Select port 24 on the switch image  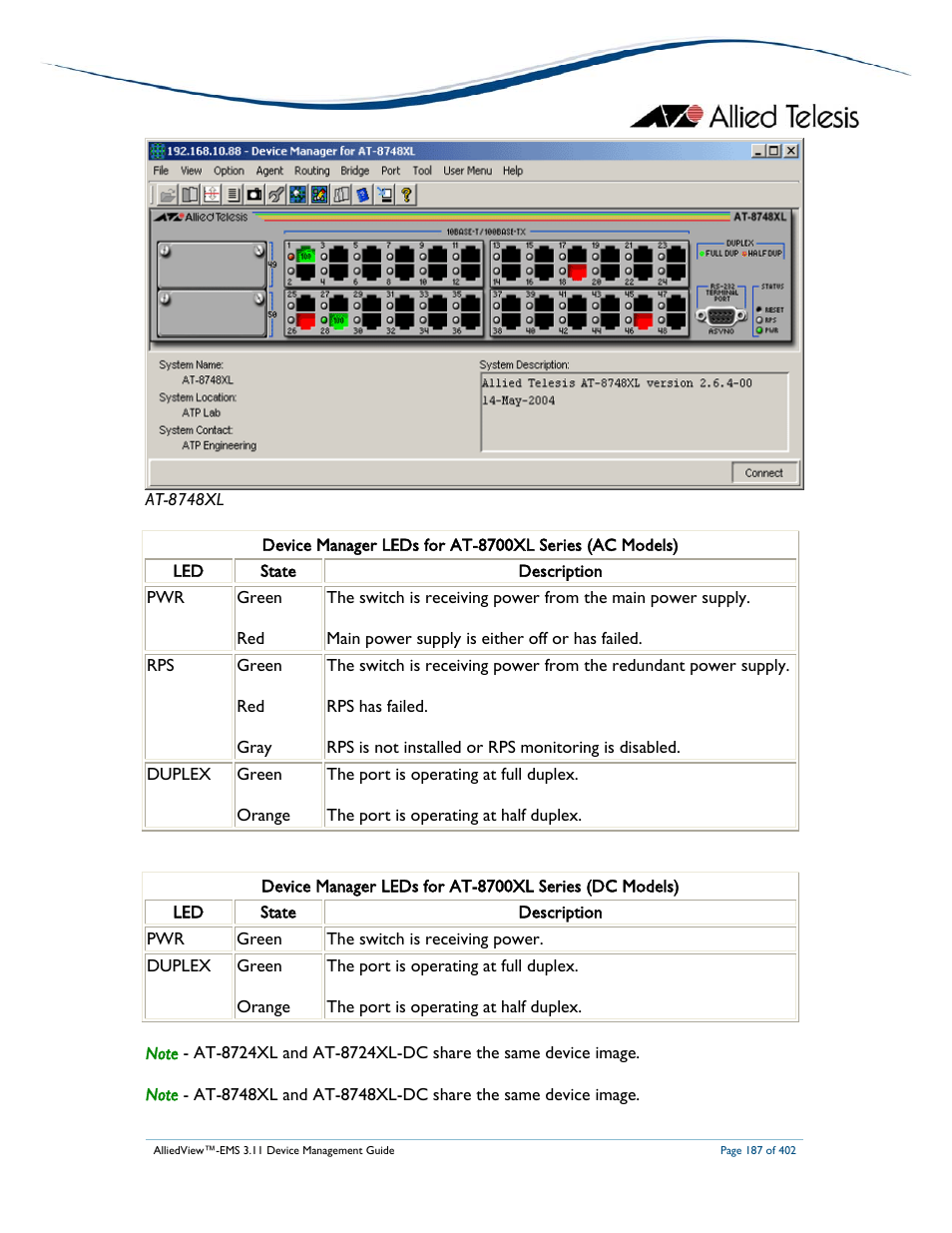click(x=677, y=271)
